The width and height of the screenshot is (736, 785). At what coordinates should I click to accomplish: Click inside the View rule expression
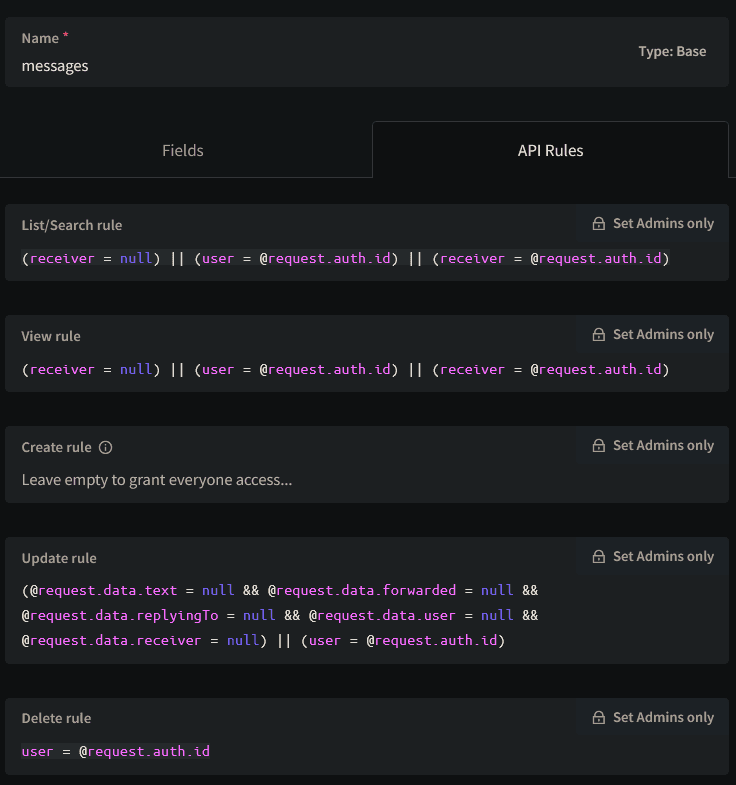345,370
